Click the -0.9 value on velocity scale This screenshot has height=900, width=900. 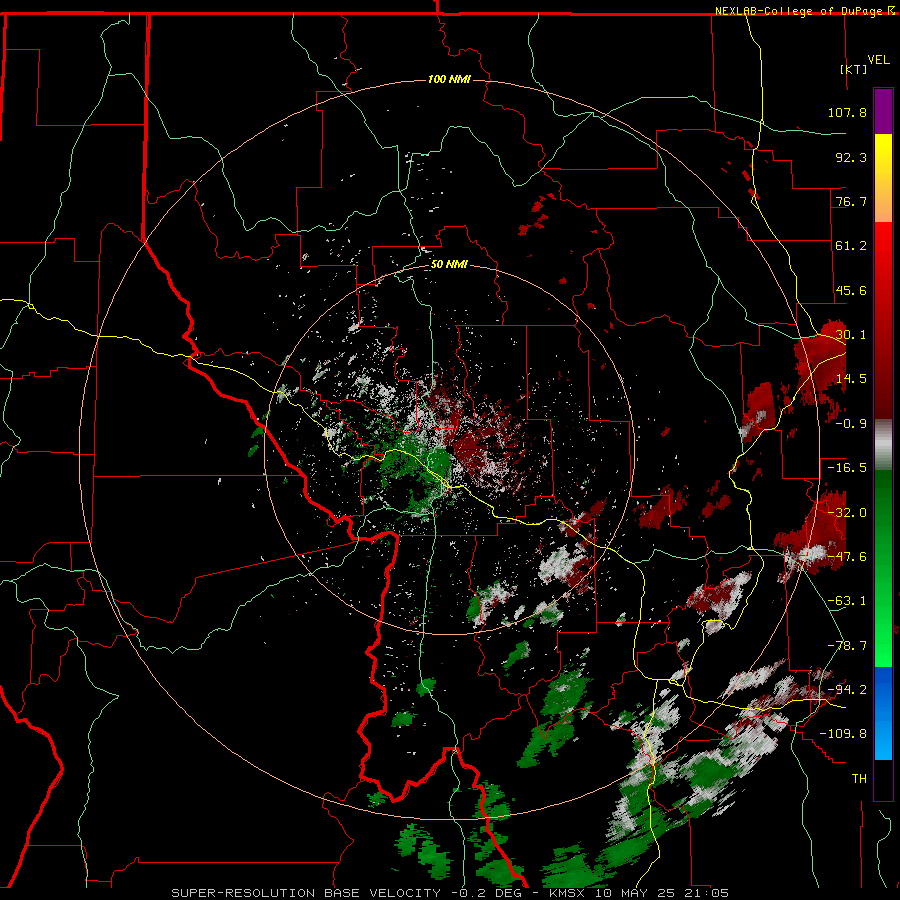click(x=851, y=424)
